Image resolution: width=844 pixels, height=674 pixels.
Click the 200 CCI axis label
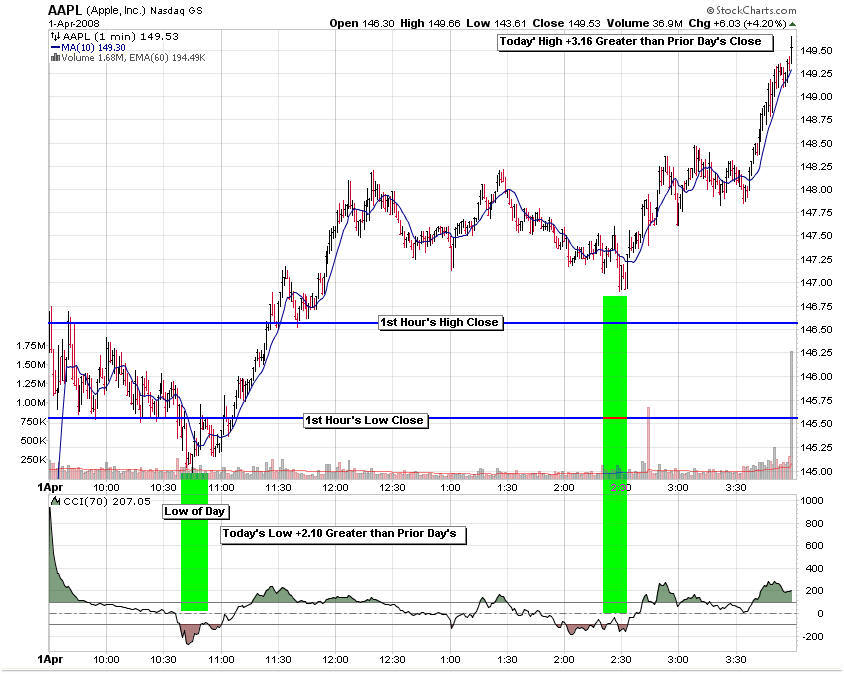814,591
